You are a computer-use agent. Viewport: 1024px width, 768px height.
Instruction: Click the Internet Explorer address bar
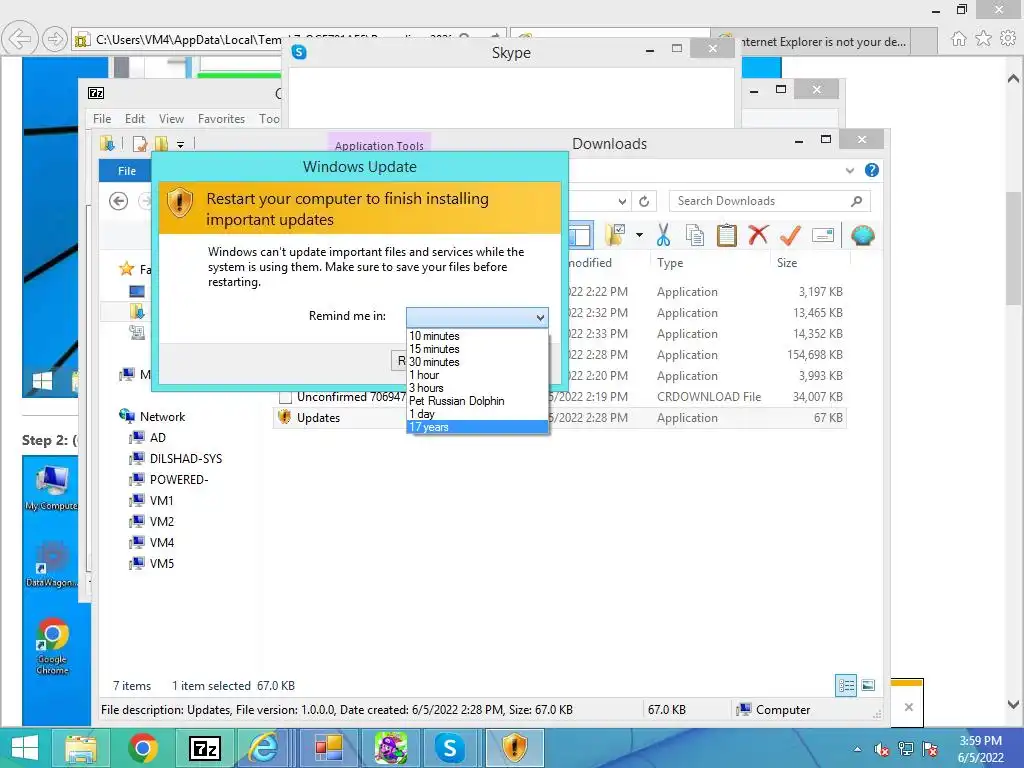pyautogui.click(x=287, y=40)
